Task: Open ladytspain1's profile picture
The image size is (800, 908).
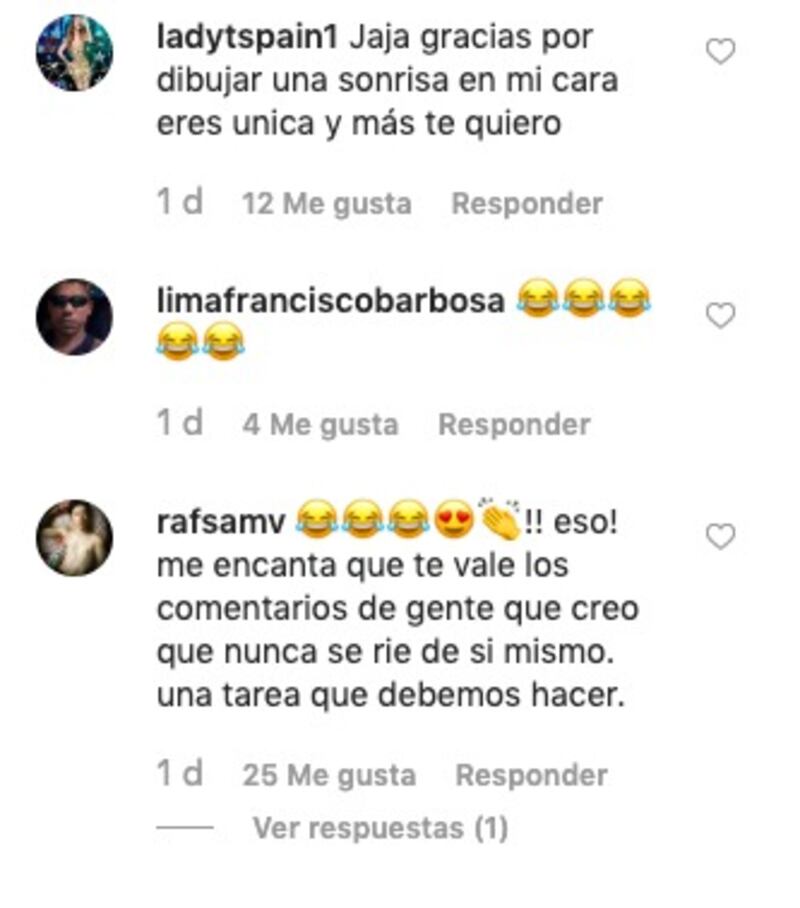Action: coord(74,53)
